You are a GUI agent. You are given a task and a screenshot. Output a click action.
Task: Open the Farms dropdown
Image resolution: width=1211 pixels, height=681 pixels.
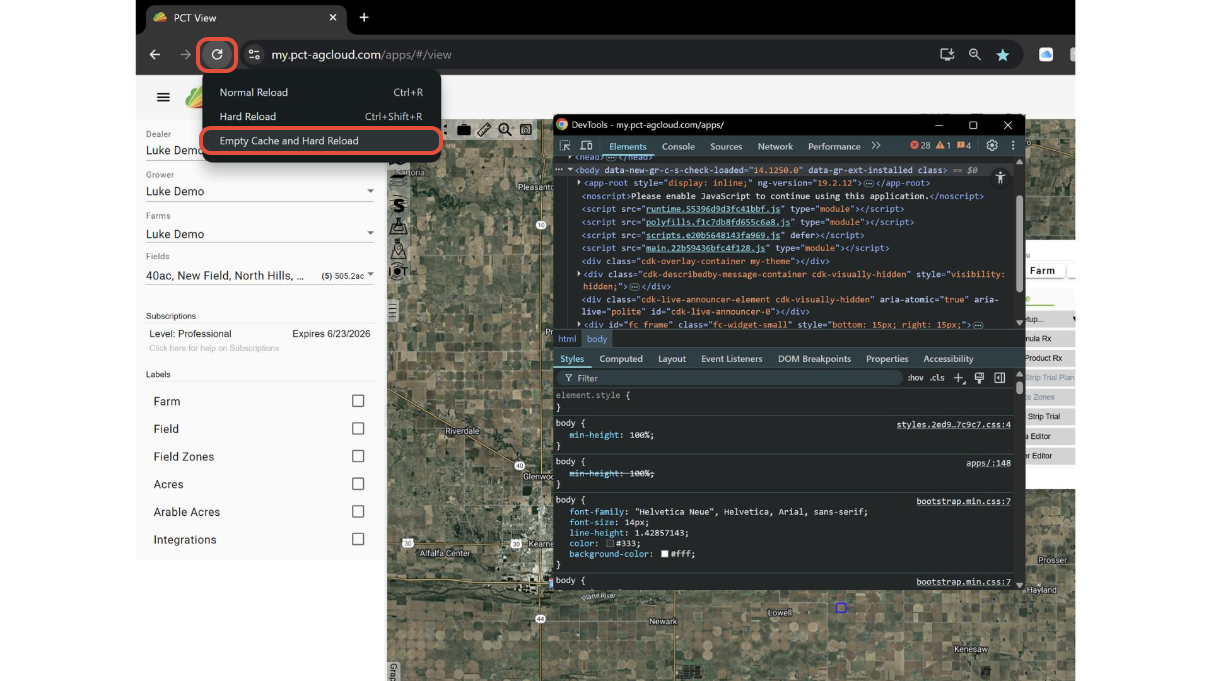pyautogui.click(x=260, y=234)
